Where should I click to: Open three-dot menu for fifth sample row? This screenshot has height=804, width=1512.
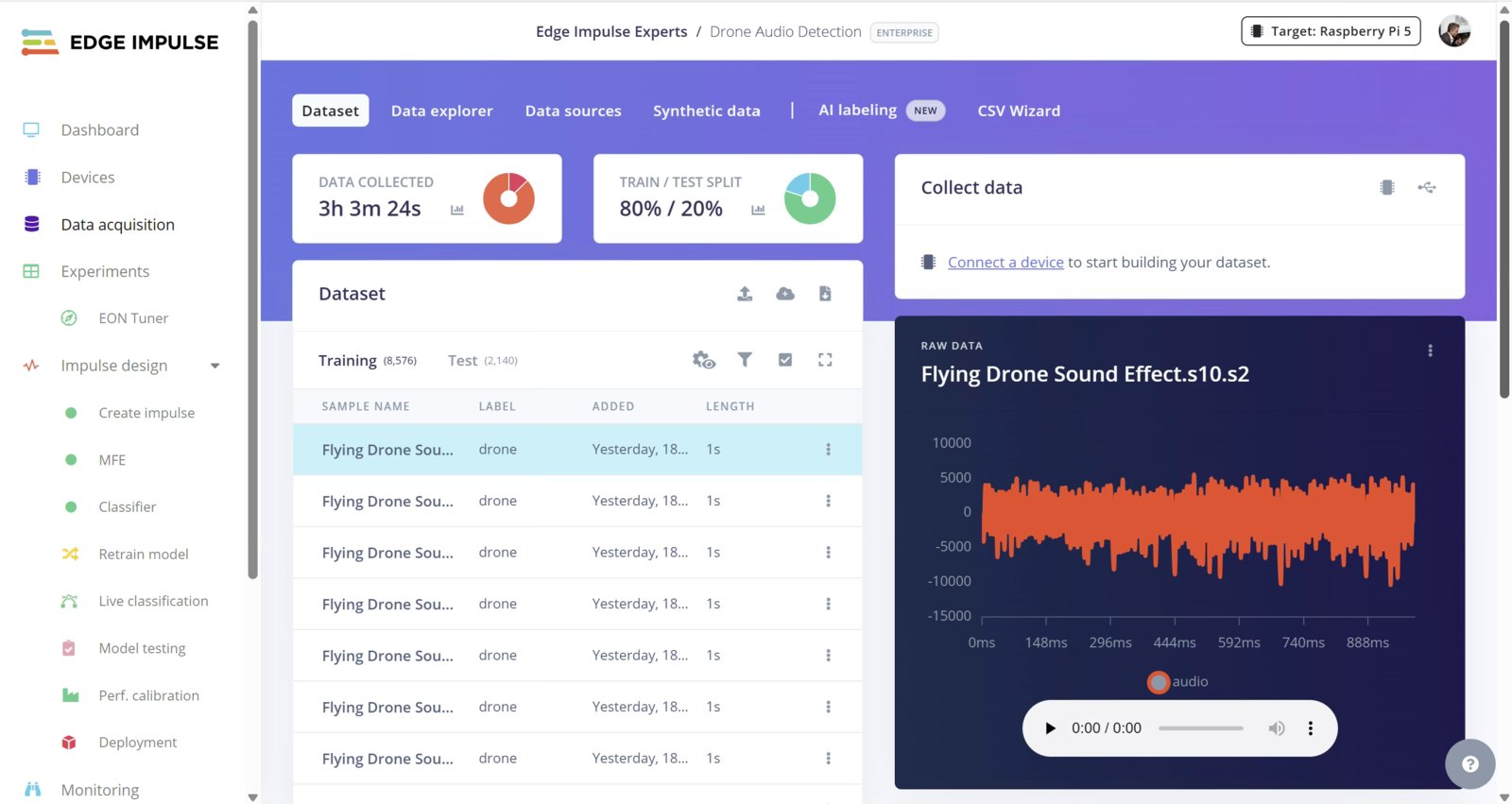(x=828, y=656)
